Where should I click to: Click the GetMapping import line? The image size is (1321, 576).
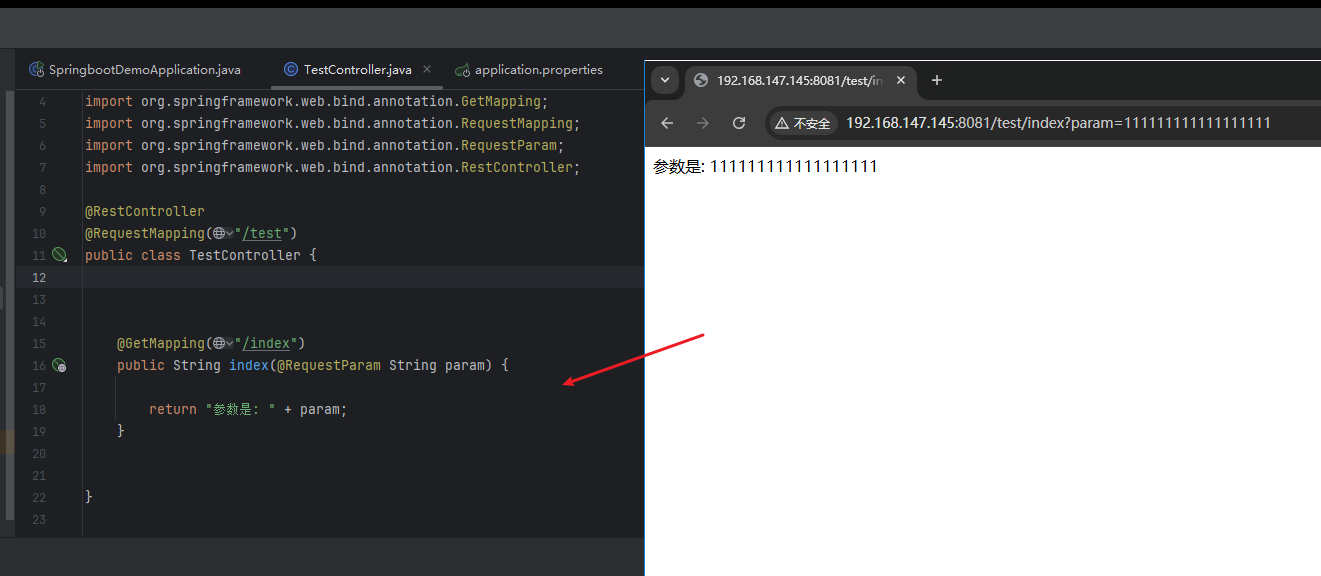(316, 101)
